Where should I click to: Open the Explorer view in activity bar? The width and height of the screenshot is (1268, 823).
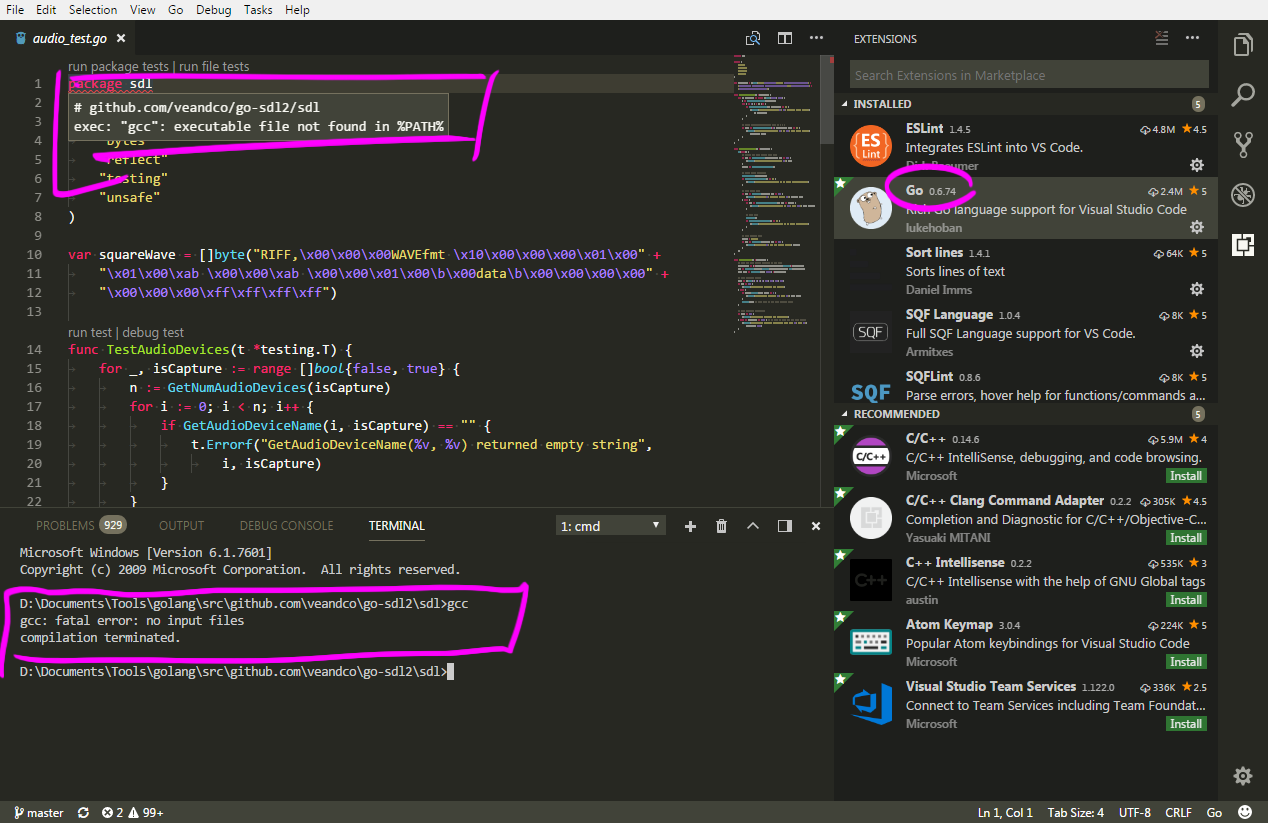coord(1243,46)
